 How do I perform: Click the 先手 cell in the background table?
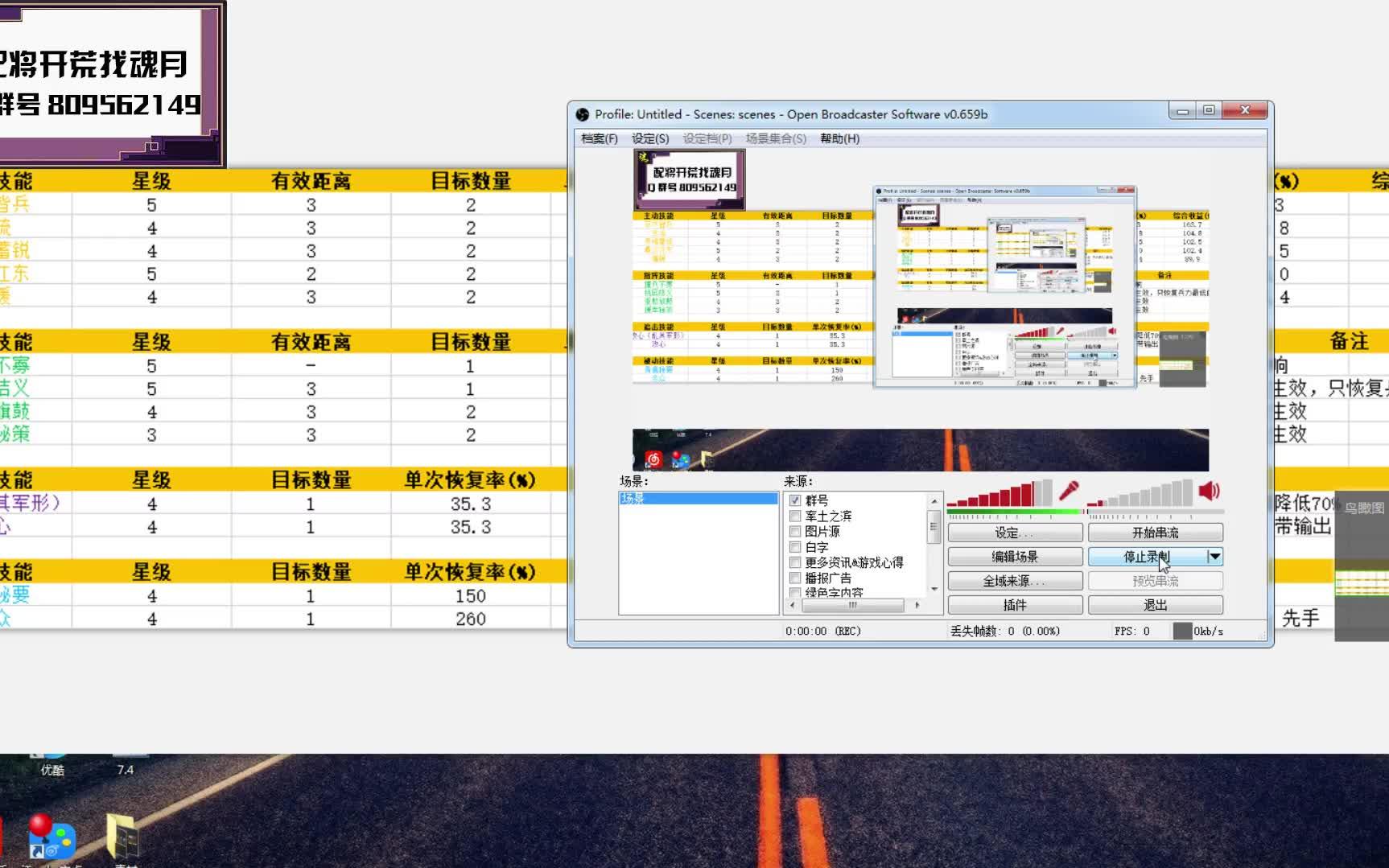pyautogui.click(x=1300, y=619)
